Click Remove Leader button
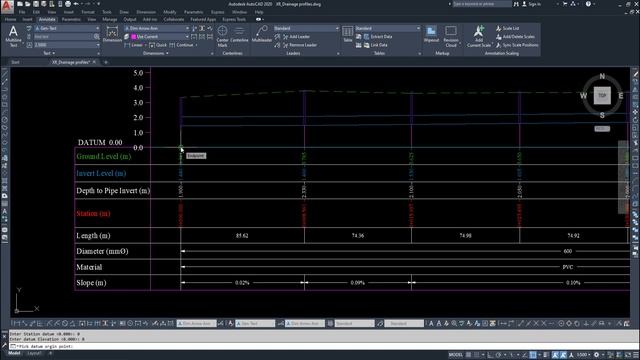 point(300,45)
